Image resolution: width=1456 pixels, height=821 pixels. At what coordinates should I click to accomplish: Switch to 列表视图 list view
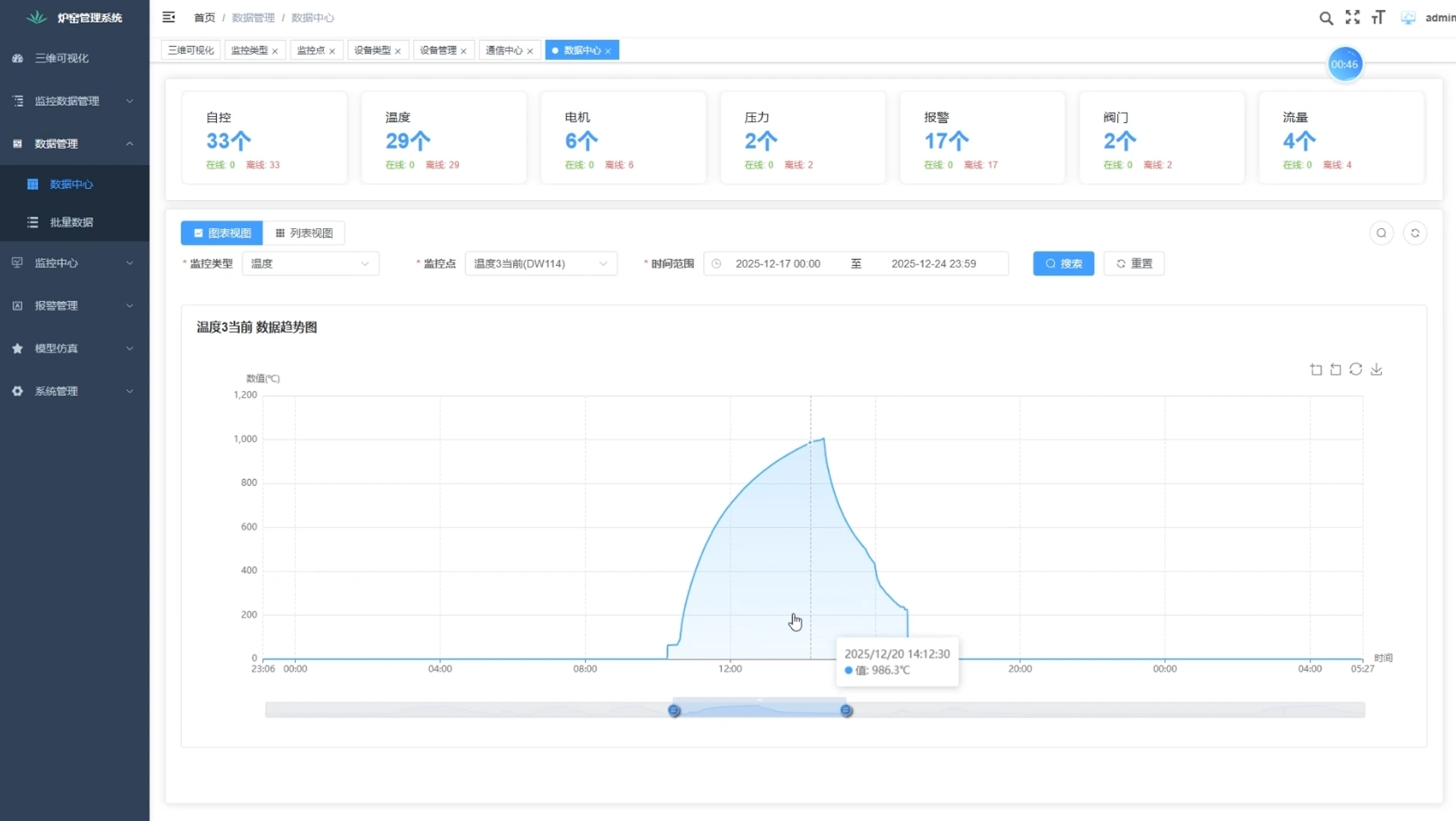click(x=304, y=233)
